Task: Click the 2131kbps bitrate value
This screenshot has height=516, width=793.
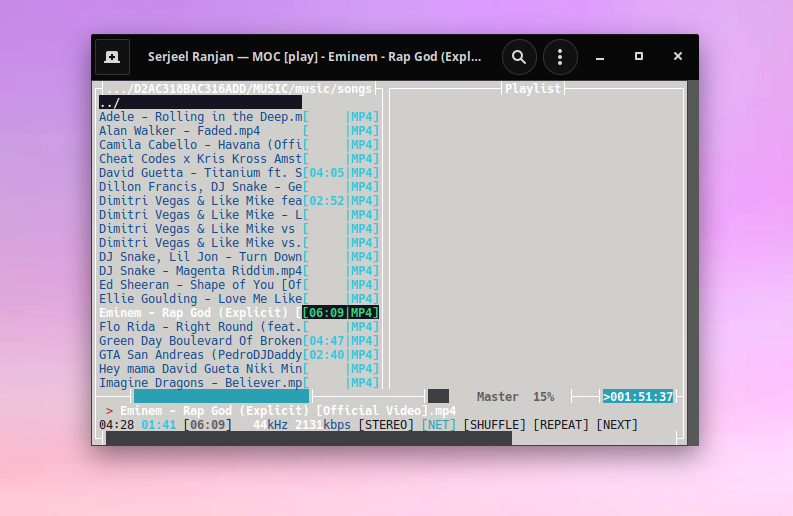Action: 323,424
